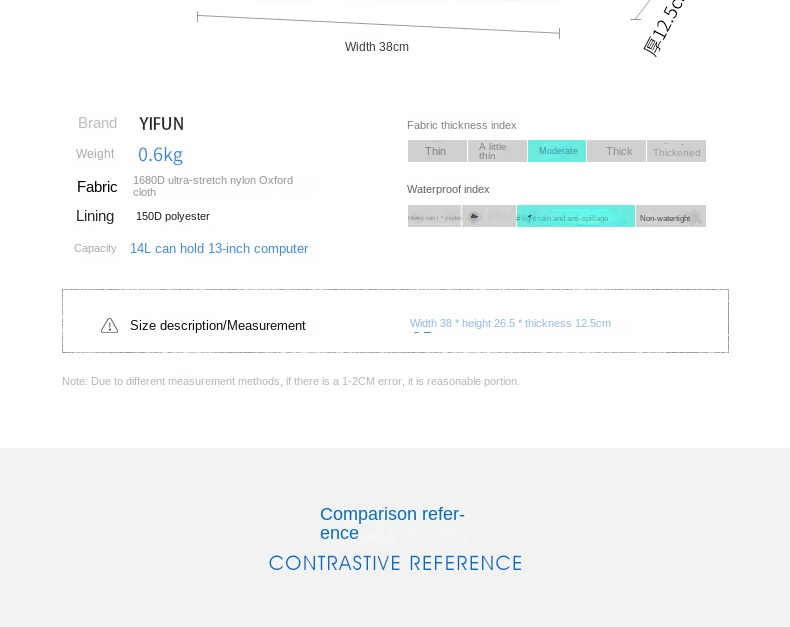Select the Thin fabric thickness cell
This screenshot has width=790, height=627.
pos(437,151)
